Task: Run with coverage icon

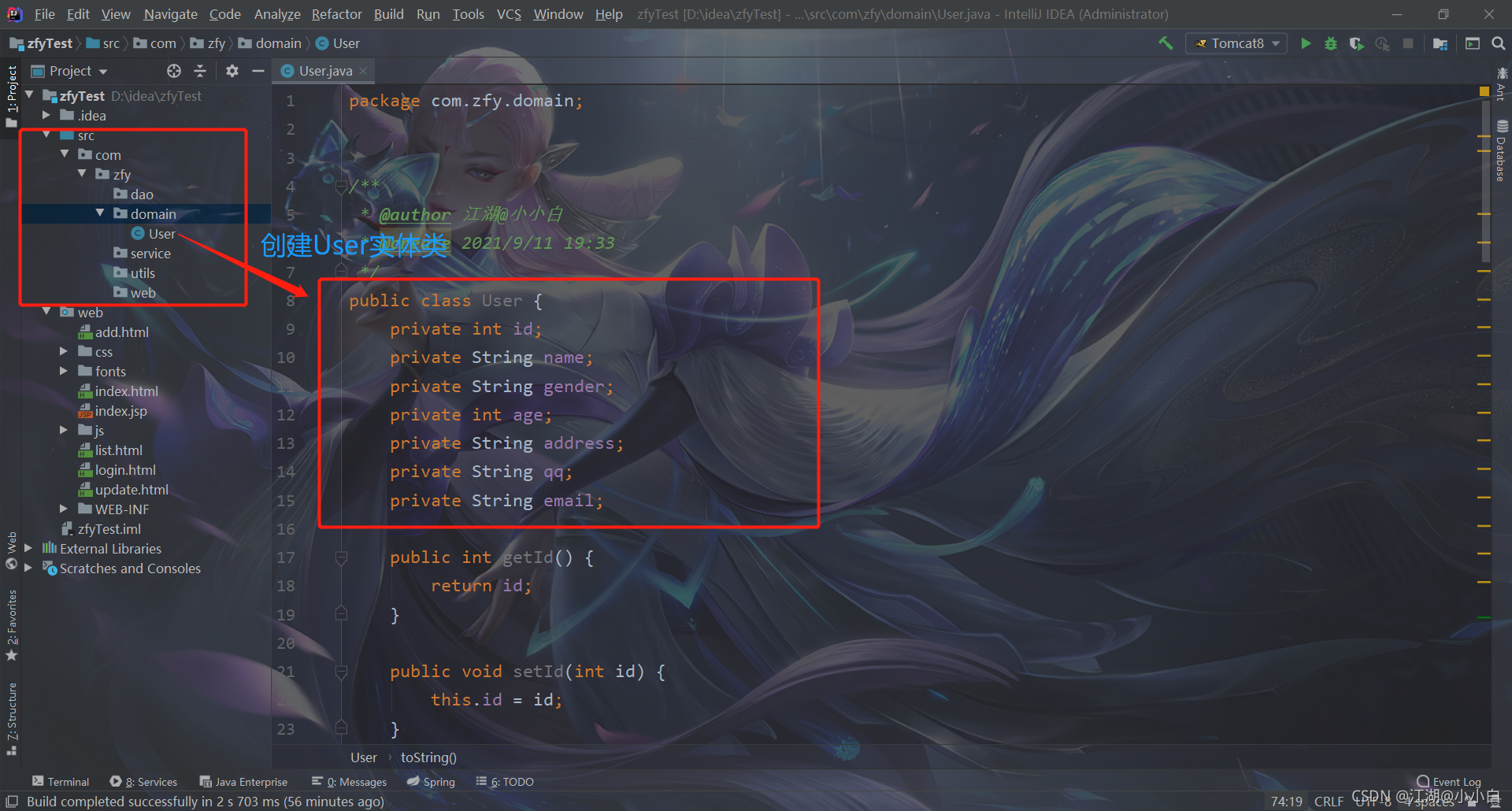Action: 1356,43
